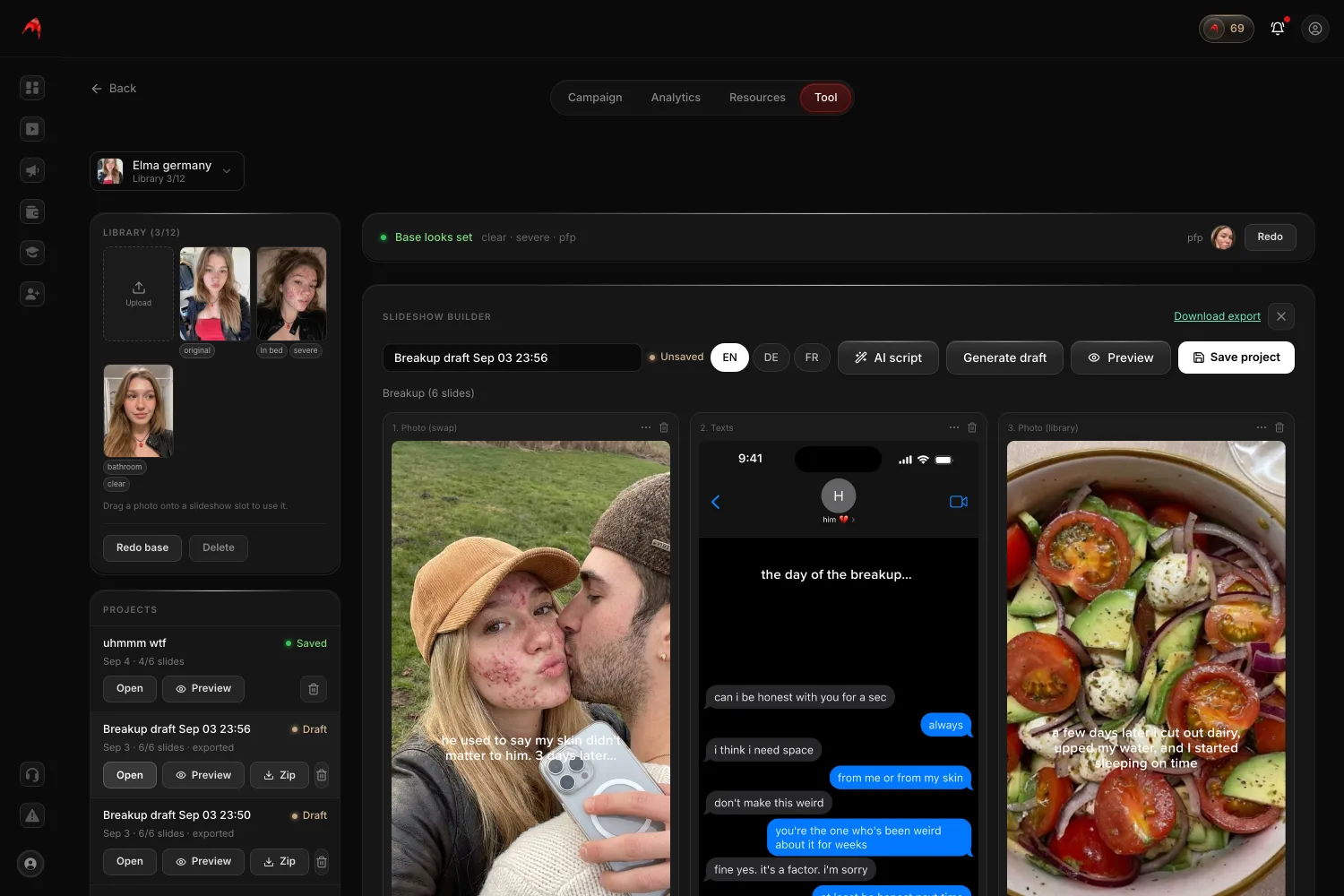Click Redo button in base looks bar
Viewport: 1344px width, 896px height.
[1270, 237]
